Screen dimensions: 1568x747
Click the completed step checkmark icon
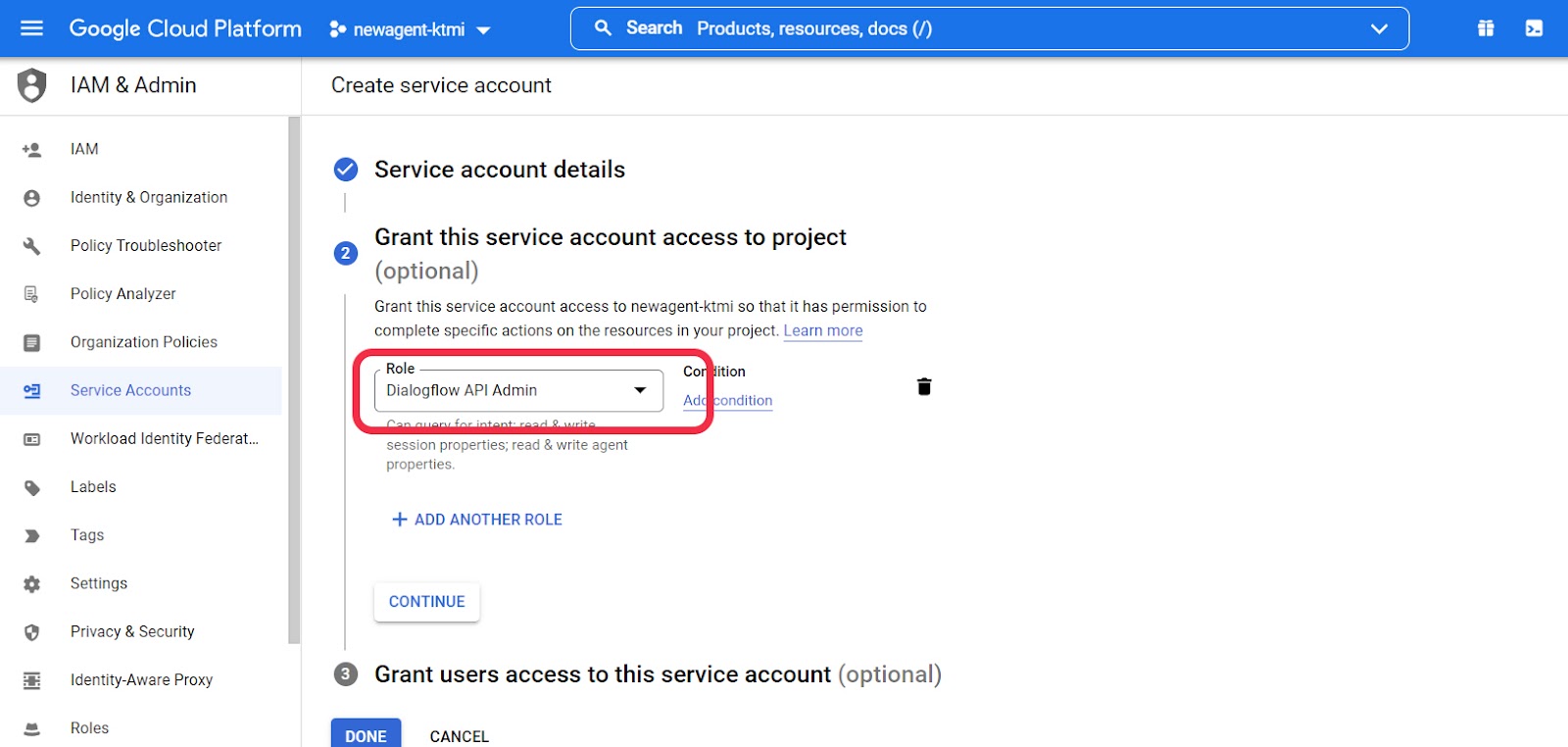click(345, 170)
